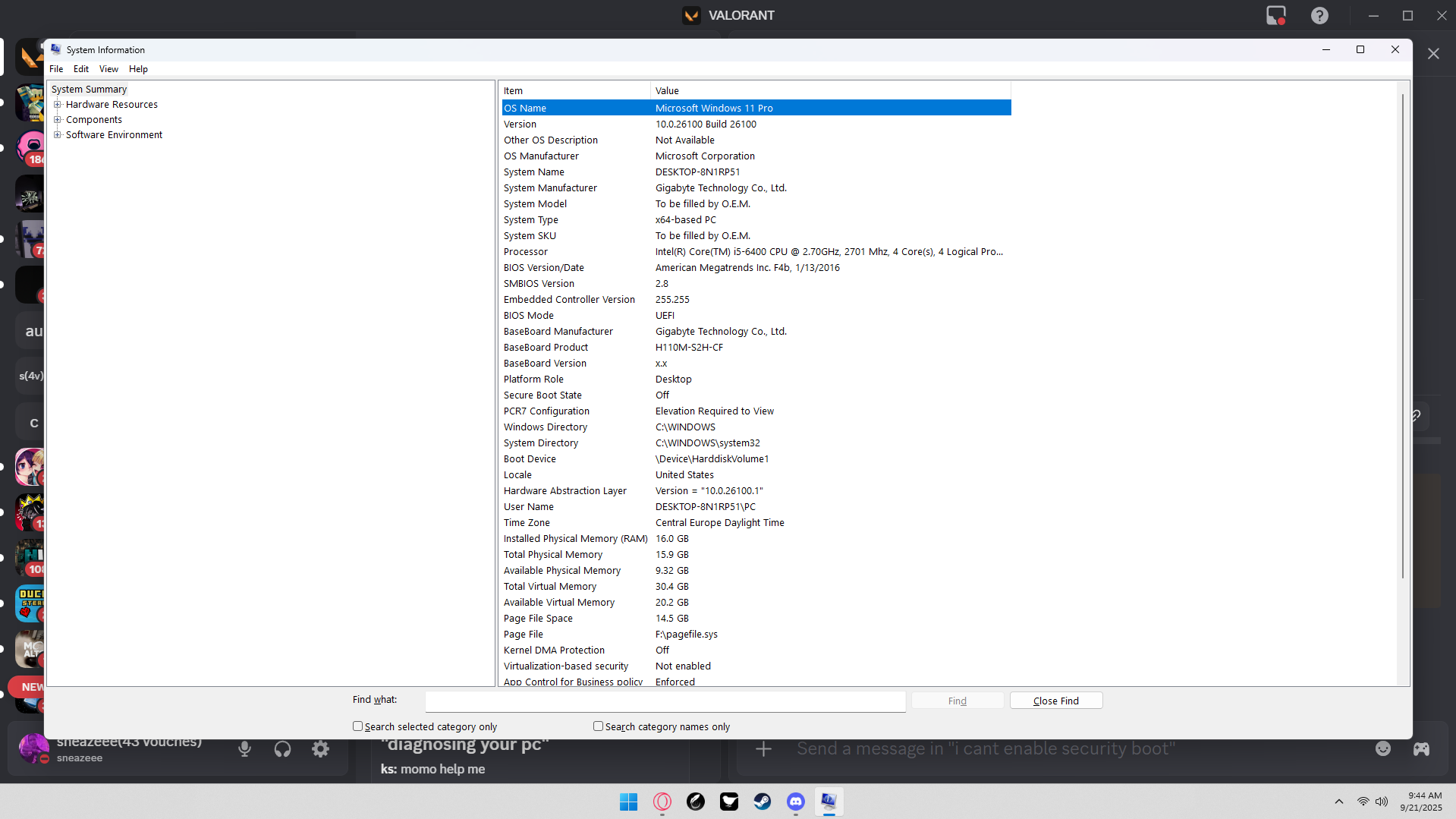The image size is (1456, 819).
Task: Click the Discord message input box
Action: 986,749
